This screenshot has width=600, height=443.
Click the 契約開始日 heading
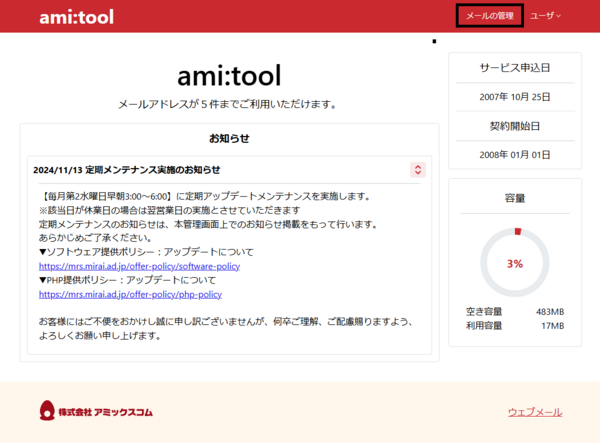point(515,126)
